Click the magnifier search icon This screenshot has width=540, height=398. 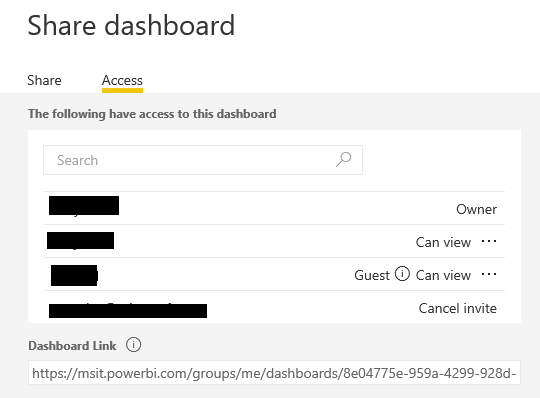coord(344,159)
